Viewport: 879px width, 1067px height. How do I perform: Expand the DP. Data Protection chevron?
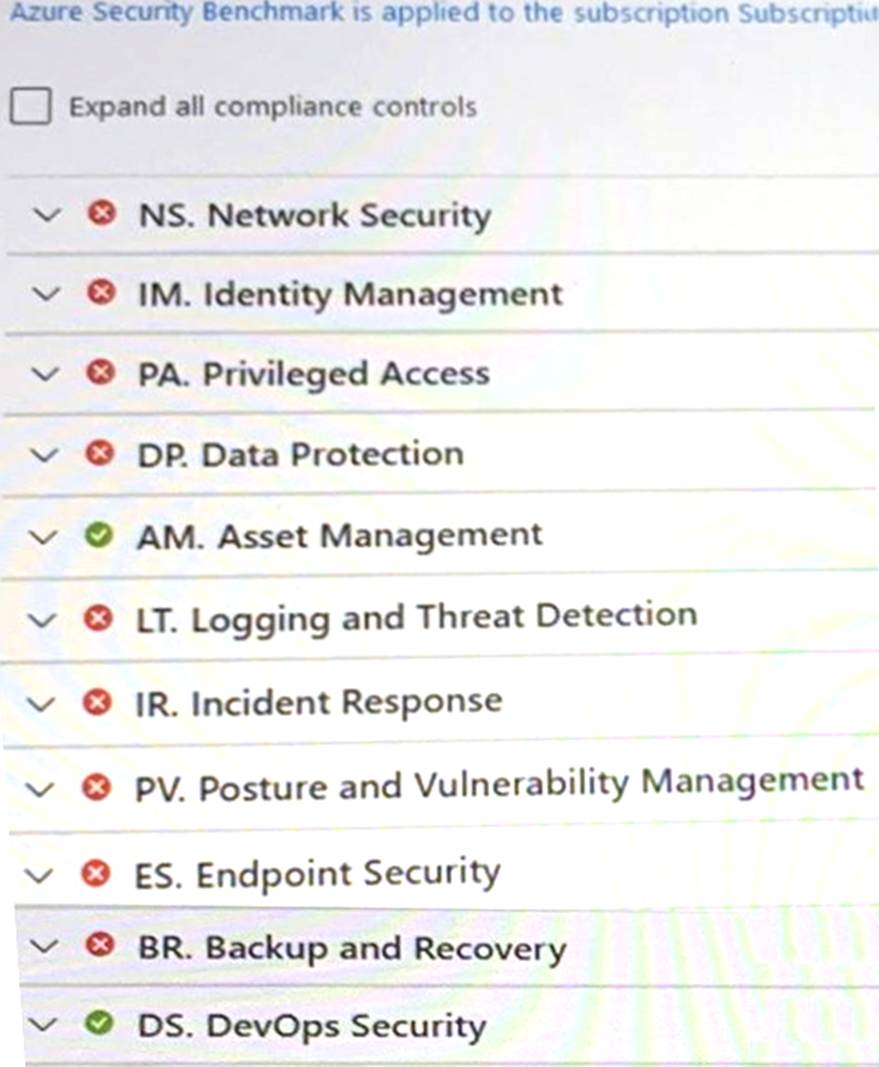(x=43, y=455)
